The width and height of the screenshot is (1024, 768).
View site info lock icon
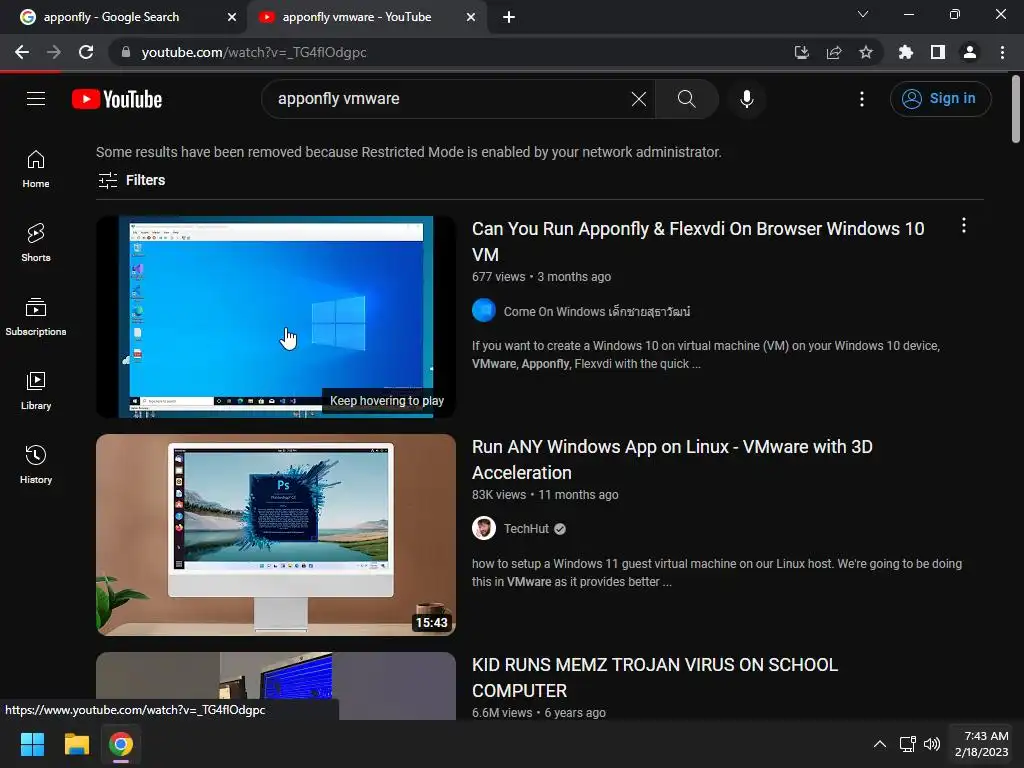126,52
